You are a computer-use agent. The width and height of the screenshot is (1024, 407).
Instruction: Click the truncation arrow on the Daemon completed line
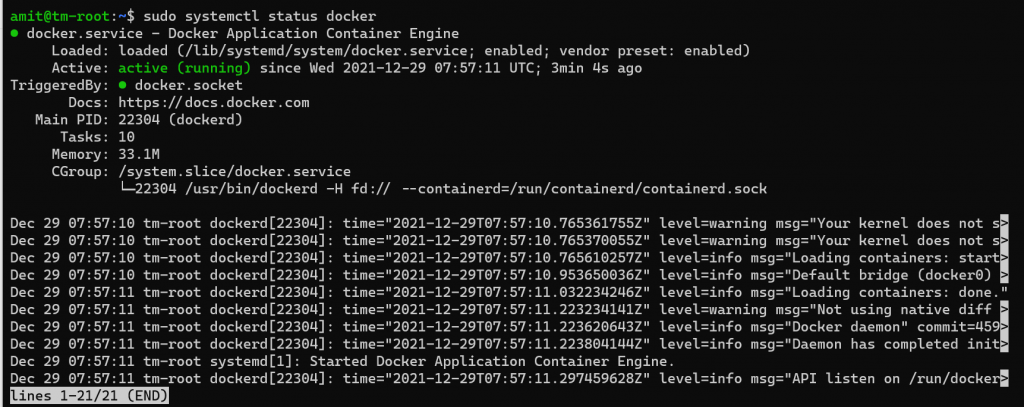(1004, 344)
